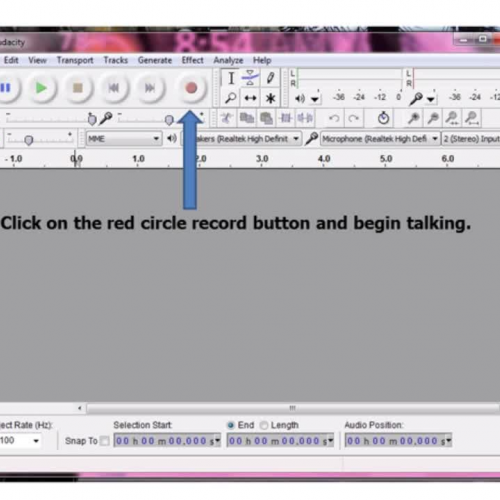The width and height of the screenshot is (500, 500).
Task: Click the playback speed slider handle
Action: 29,140
